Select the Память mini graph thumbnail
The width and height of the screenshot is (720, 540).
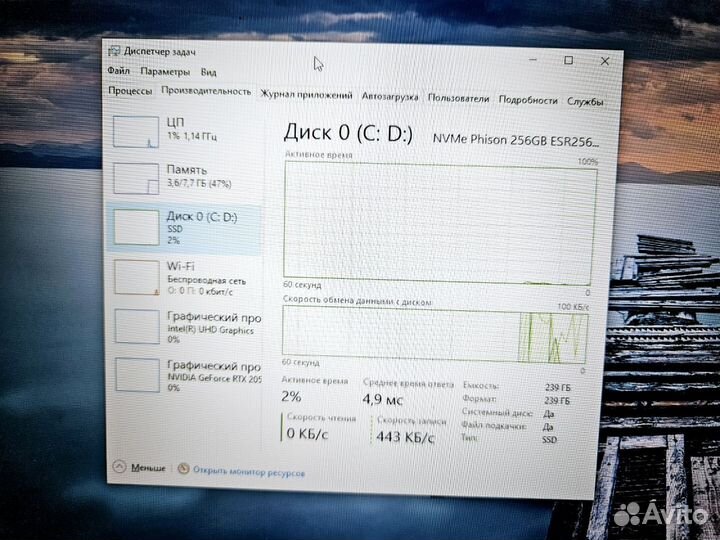135,178
